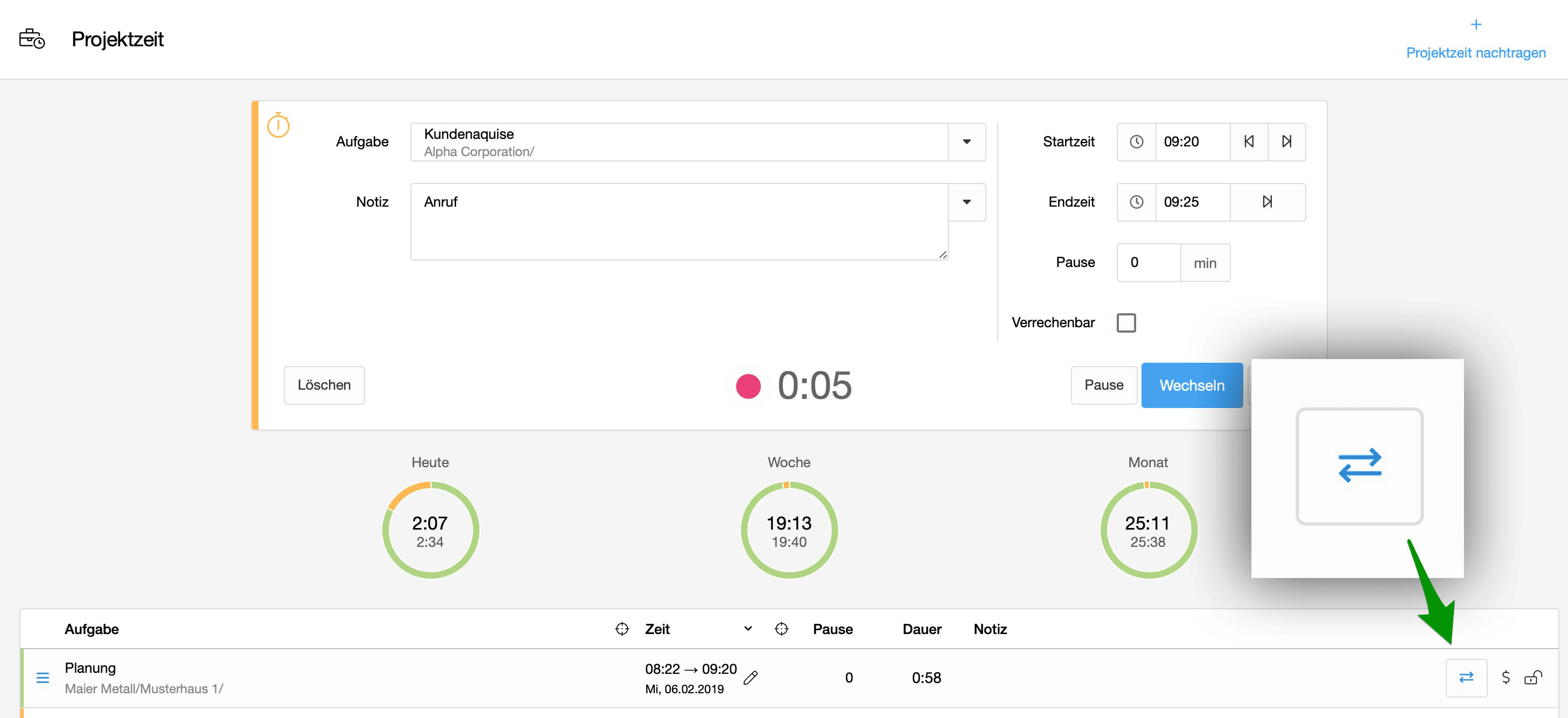Edit time via pencil icon in Planung row

coord(751,677)
